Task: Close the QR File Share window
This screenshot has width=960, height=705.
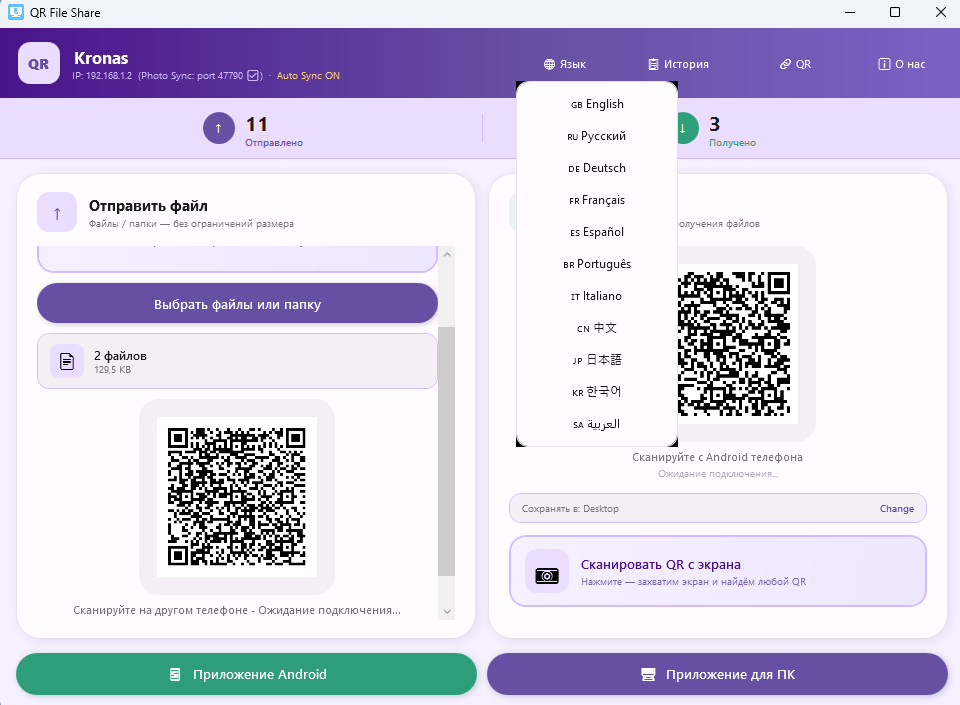Action: (941, 12)
